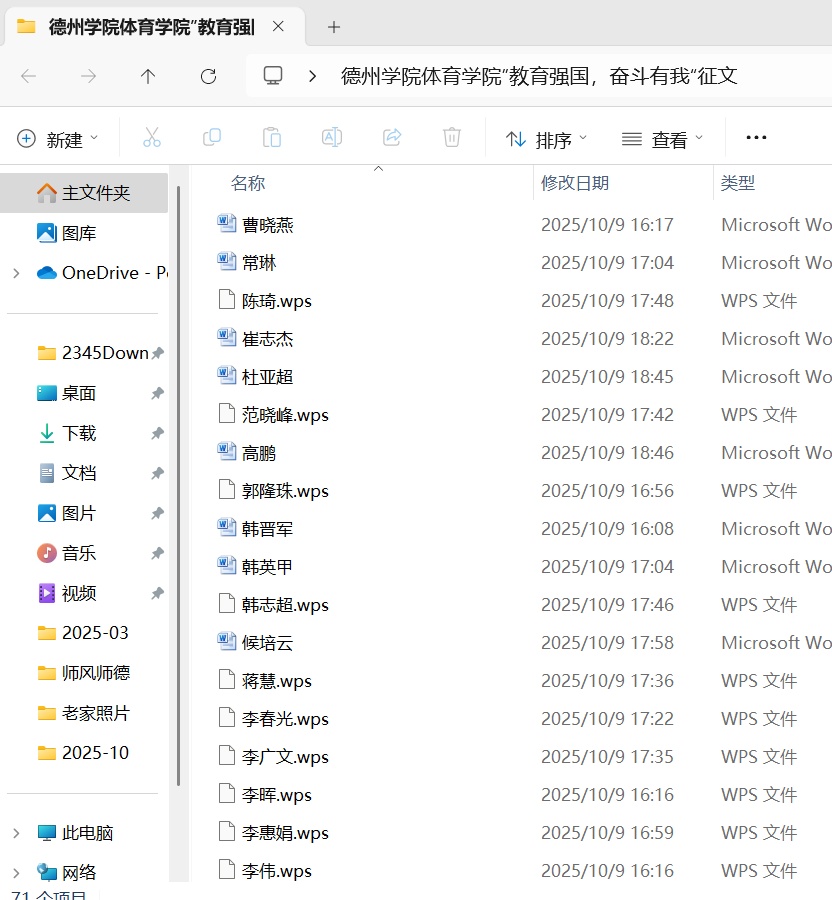Screen dimensions: 832x900
Task: Click the Paste clipboard icon
Action: (272, 138)
